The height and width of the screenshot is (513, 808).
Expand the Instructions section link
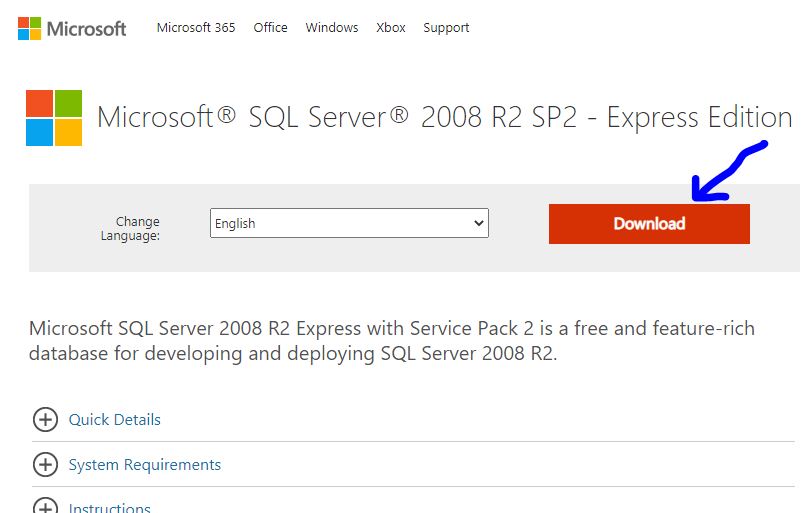109,507
